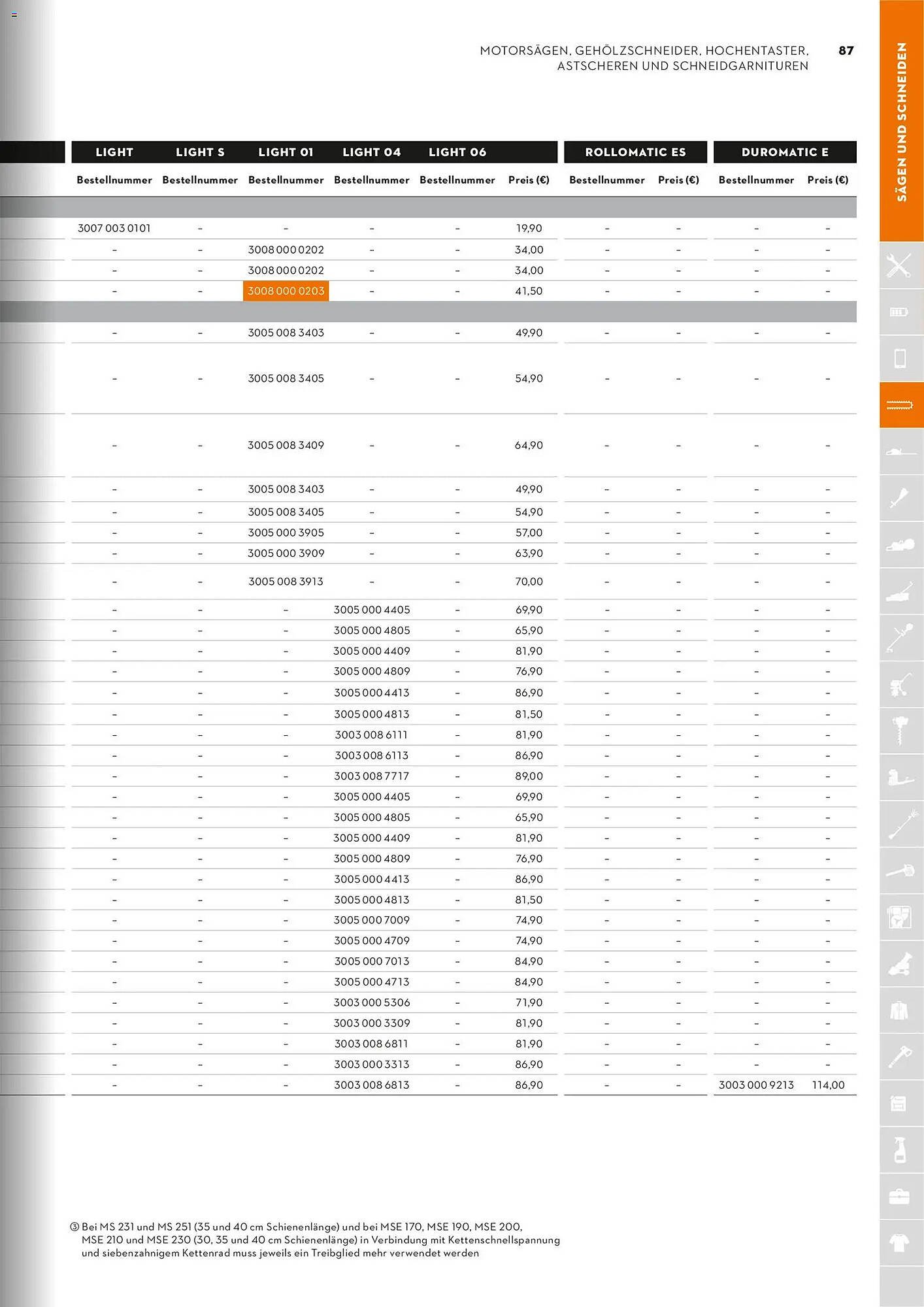Open the cut-off machine section icon
The image size is (924, 1307).
pyautogui.click(x=901, y=545)
